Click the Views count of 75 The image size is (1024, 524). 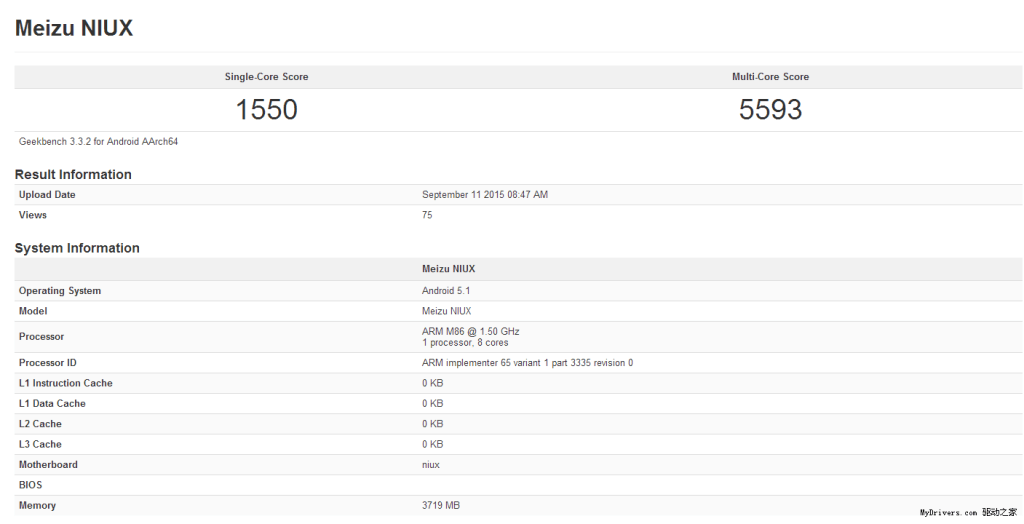tap(427, 215)
